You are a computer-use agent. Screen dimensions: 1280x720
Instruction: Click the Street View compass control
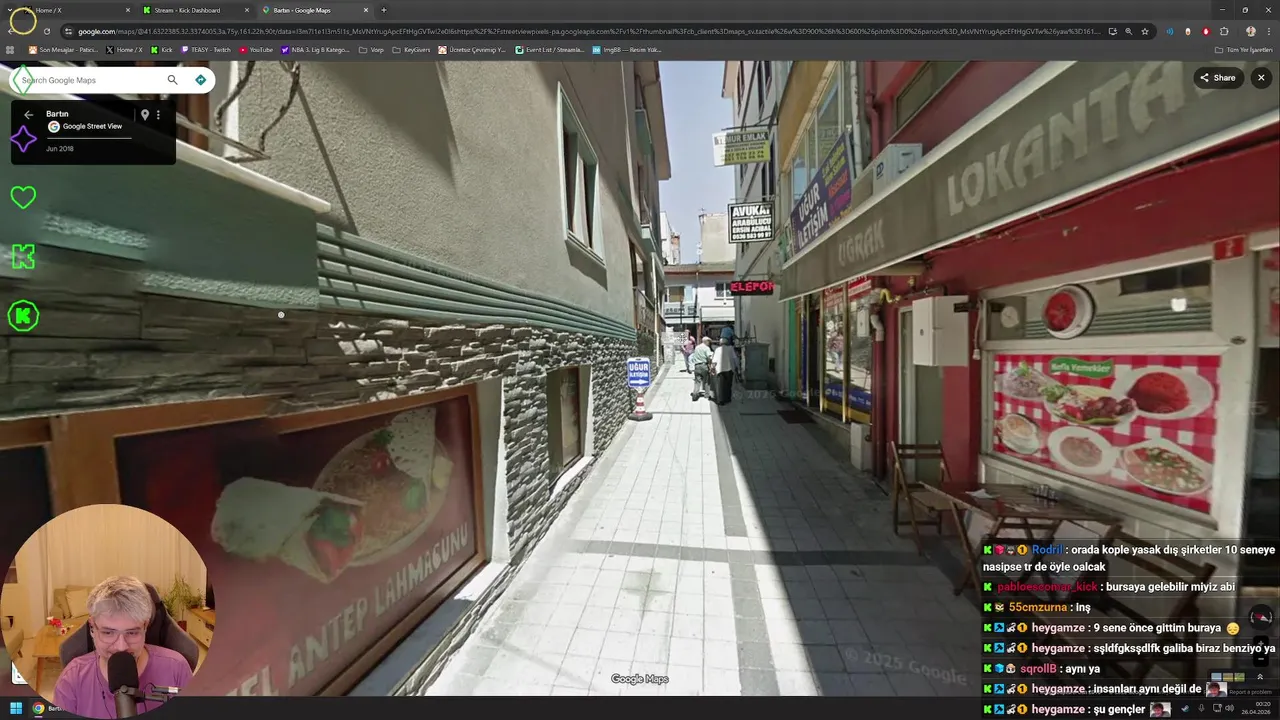tap(1261, 616)
